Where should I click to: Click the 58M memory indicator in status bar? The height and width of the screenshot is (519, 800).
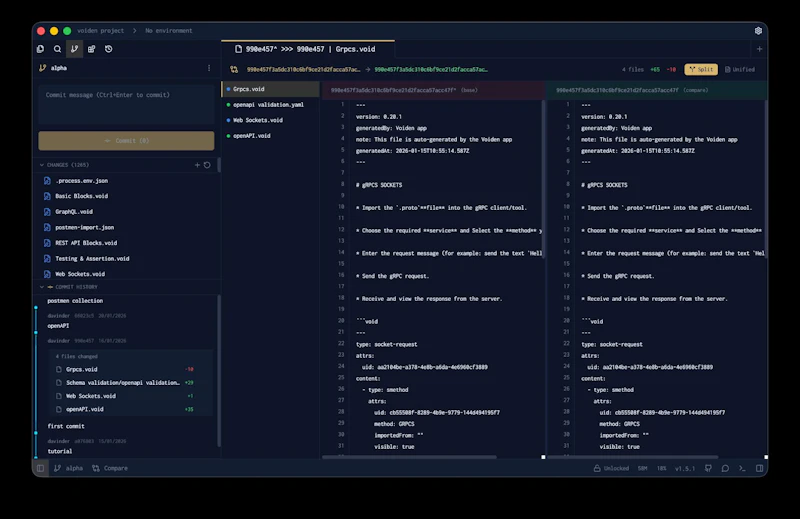point(642,468)
